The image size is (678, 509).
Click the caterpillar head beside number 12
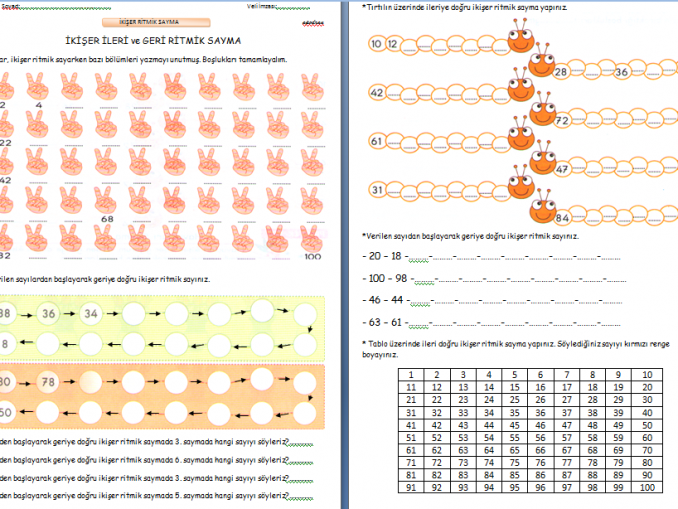pyautogui.click(x=519, y=42)
